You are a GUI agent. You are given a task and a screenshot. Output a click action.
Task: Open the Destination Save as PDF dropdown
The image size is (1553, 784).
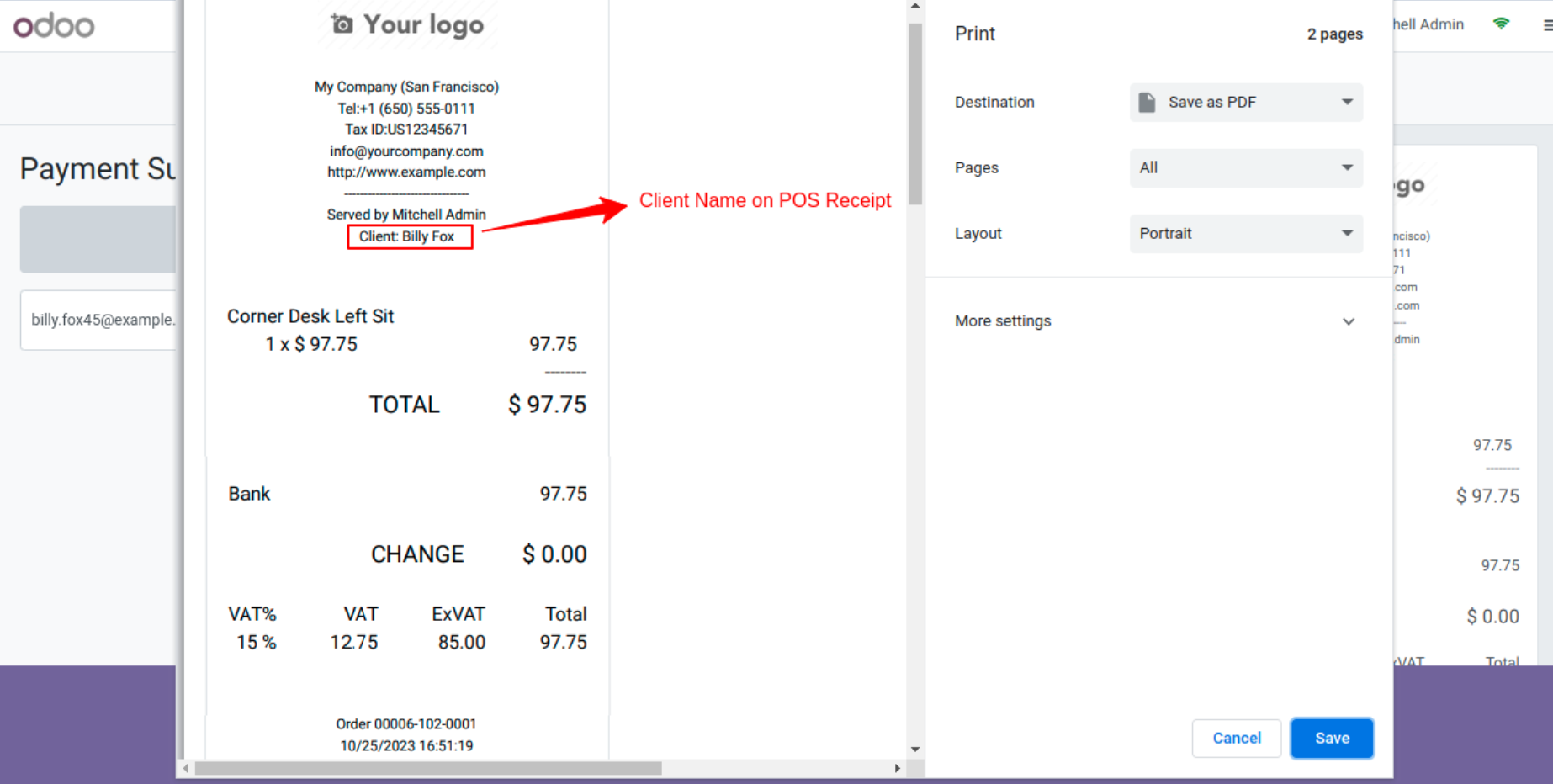(x=1246, y=103)
